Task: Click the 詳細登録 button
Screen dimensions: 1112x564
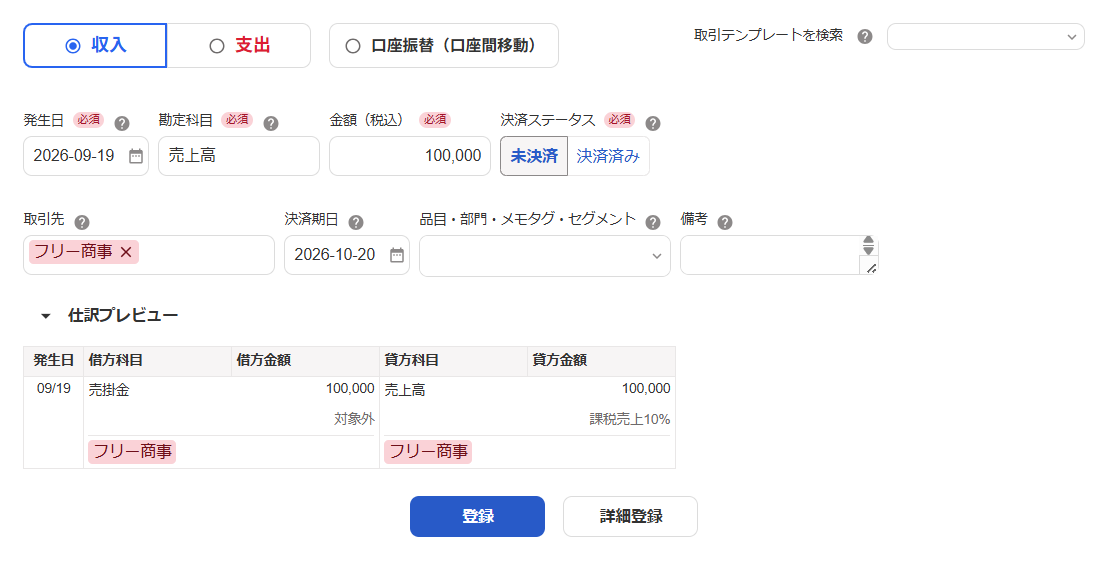Action: click(x=630, y=516)
